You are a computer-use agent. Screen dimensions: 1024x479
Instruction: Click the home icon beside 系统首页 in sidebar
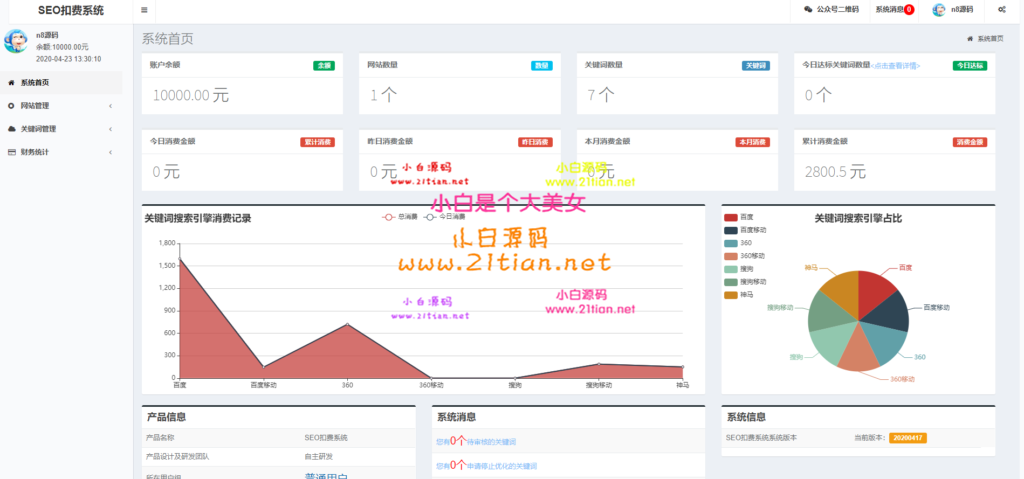[11, 83]
